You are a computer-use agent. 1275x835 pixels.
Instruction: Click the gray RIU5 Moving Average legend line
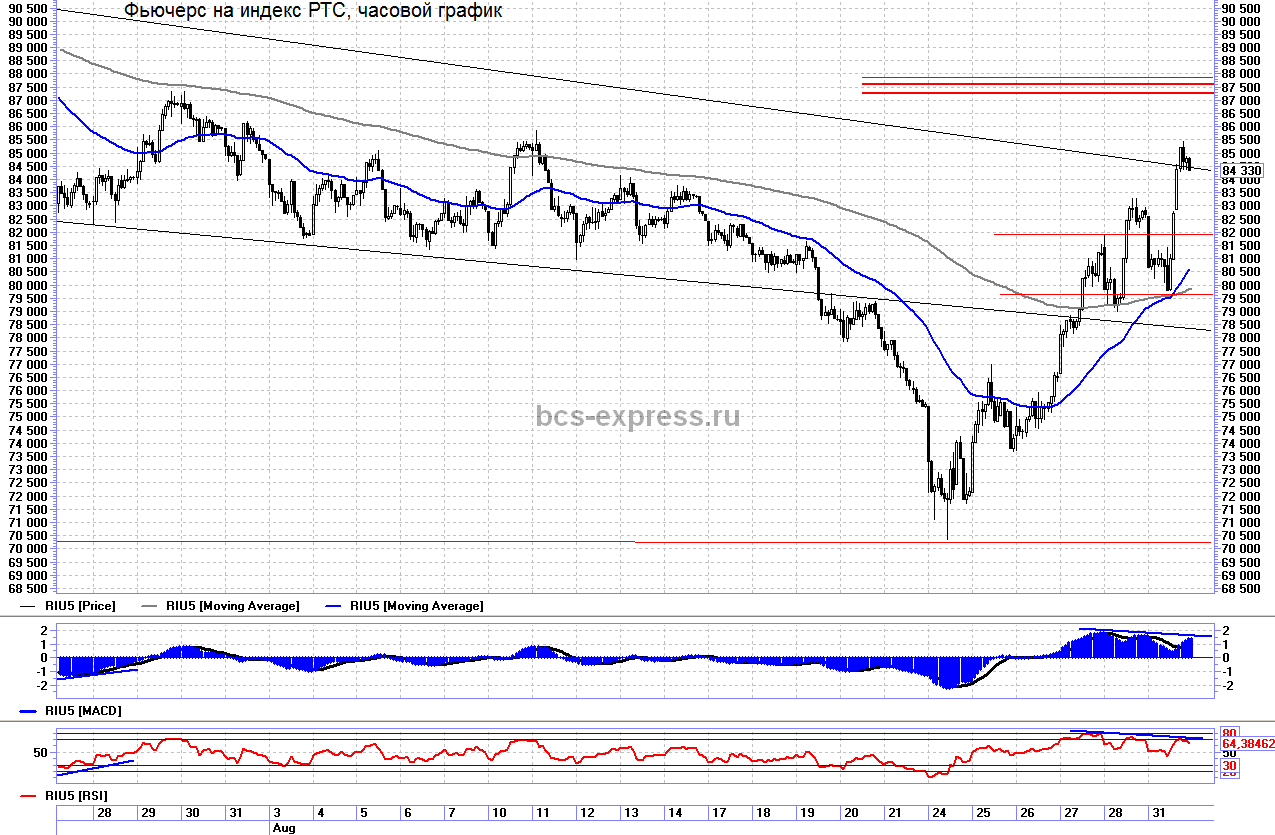click(152, 606)
